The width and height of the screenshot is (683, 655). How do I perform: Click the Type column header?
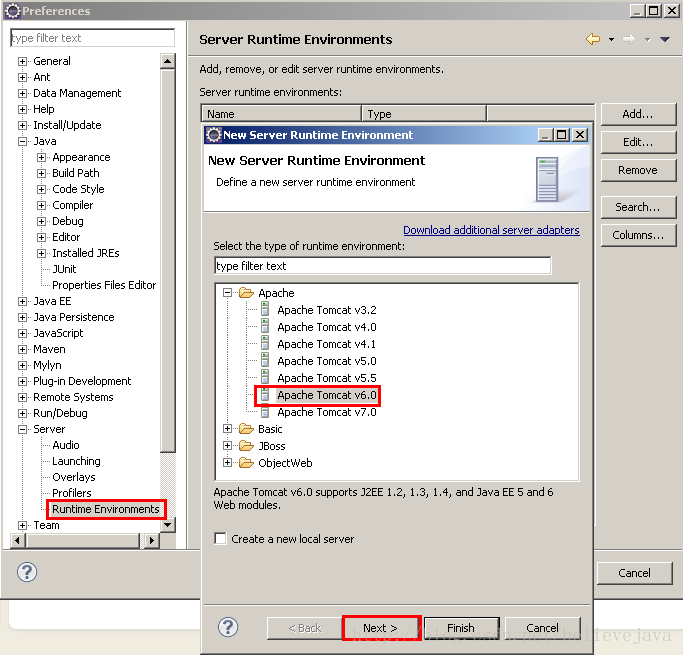[424, 114]
